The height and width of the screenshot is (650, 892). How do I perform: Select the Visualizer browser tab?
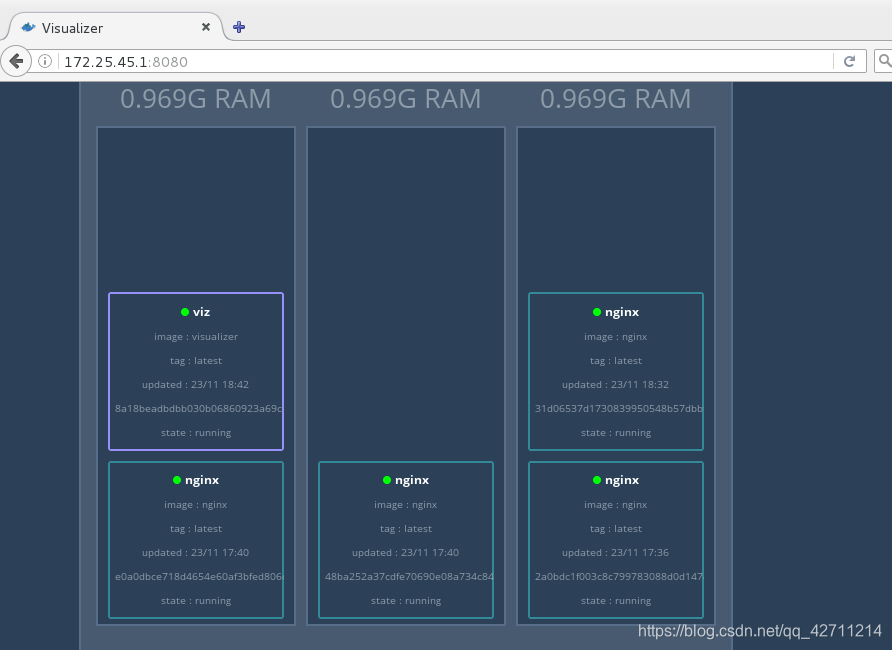(114, 27)
